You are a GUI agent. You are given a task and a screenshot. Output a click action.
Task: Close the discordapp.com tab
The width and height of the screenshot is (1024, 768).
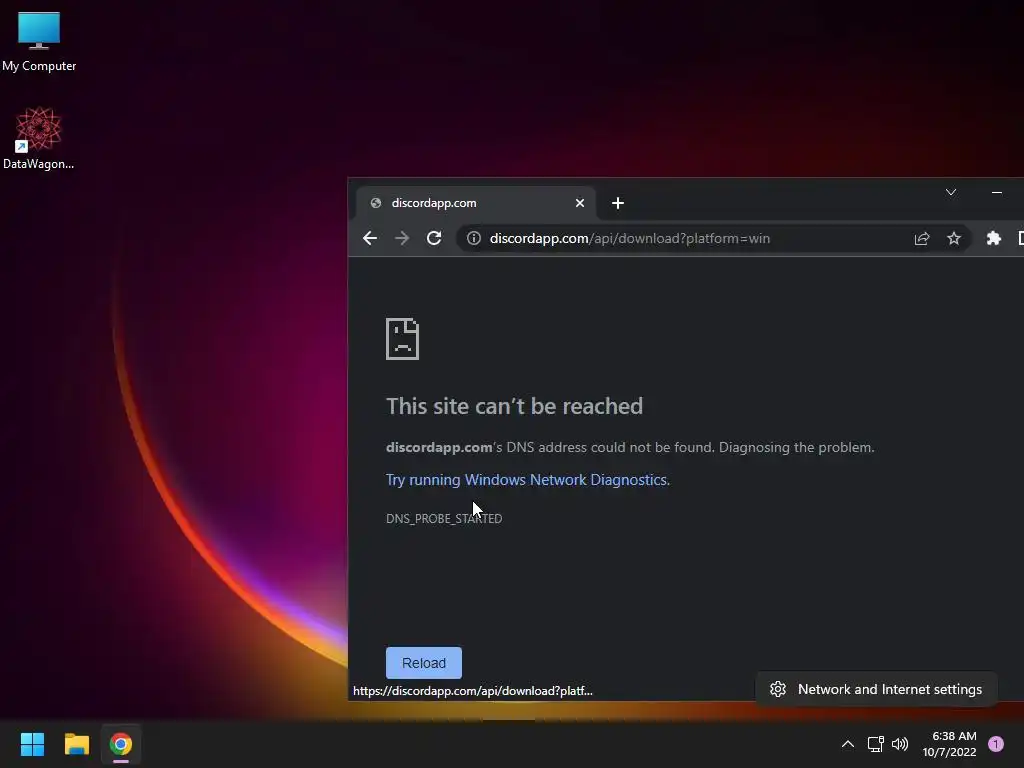[579, 203]
